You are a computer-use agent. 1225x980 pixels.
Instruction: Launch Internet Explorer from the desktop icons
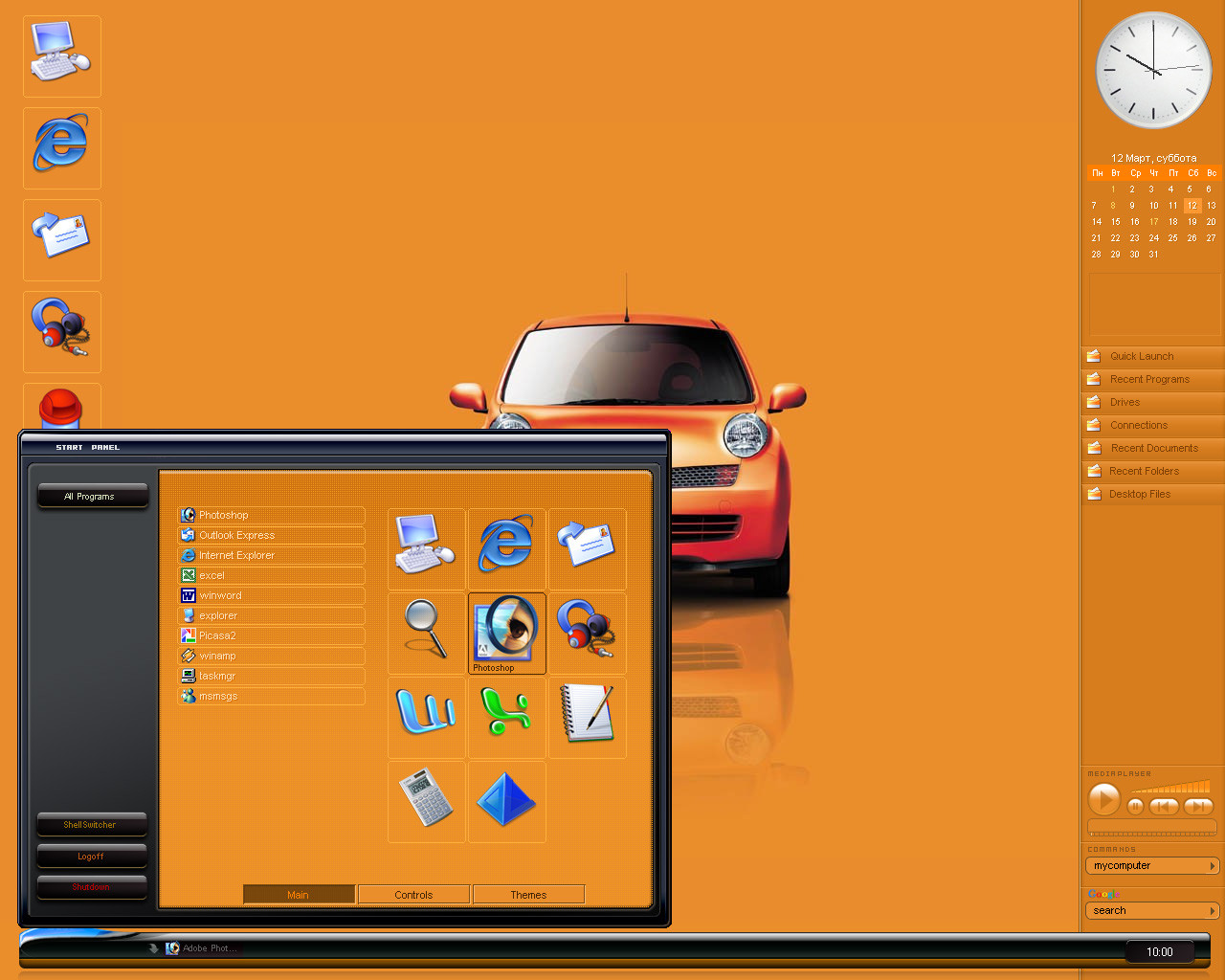[61, 147]
